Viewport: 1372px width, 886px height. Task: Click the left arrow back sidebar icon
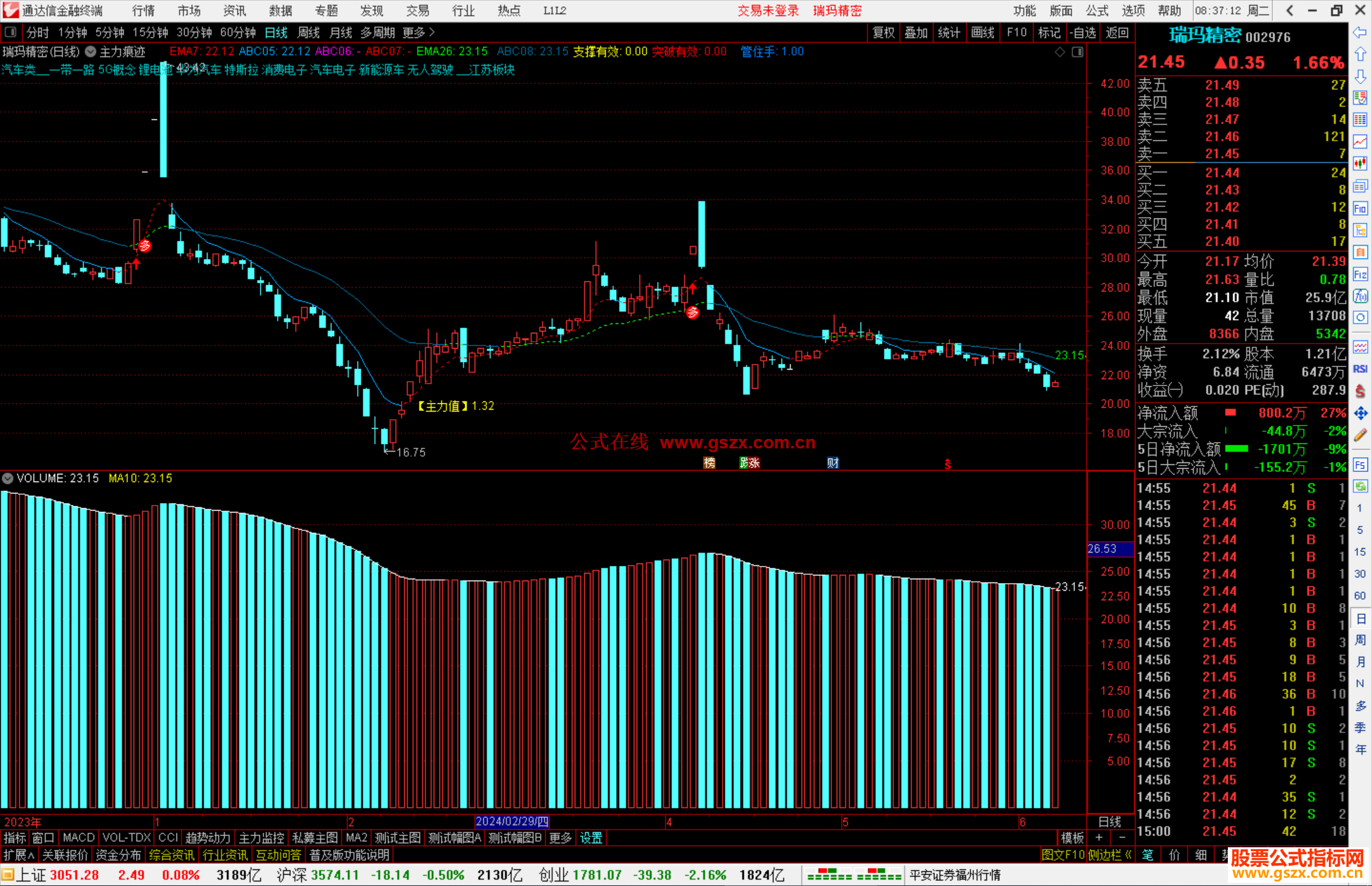(1360, 32)
